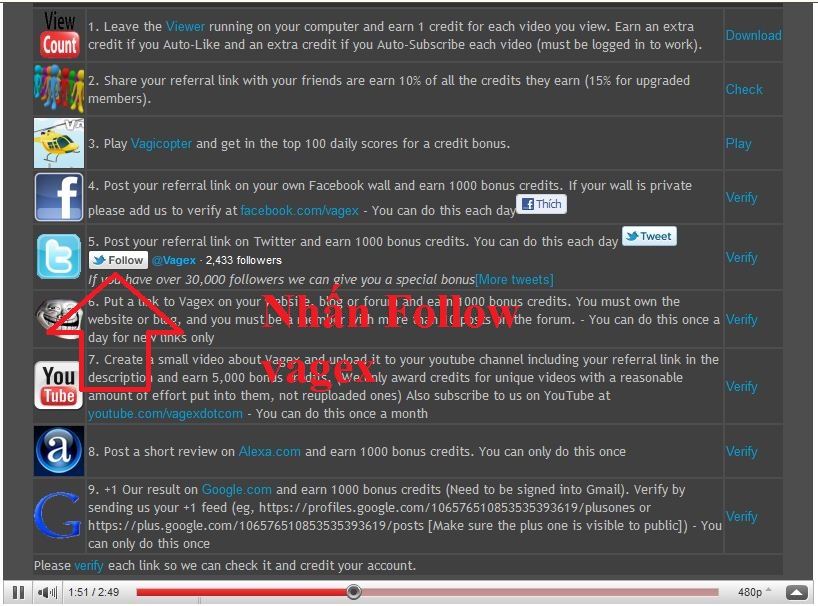Open the Viewer link in step 1

[186, 26]
